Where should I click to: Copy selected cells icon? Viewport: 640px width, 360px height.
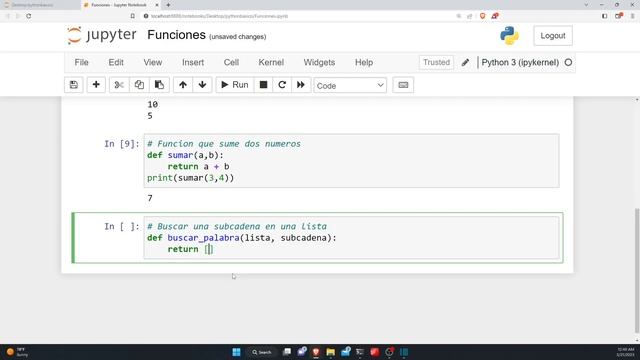[x=139, y=85]
